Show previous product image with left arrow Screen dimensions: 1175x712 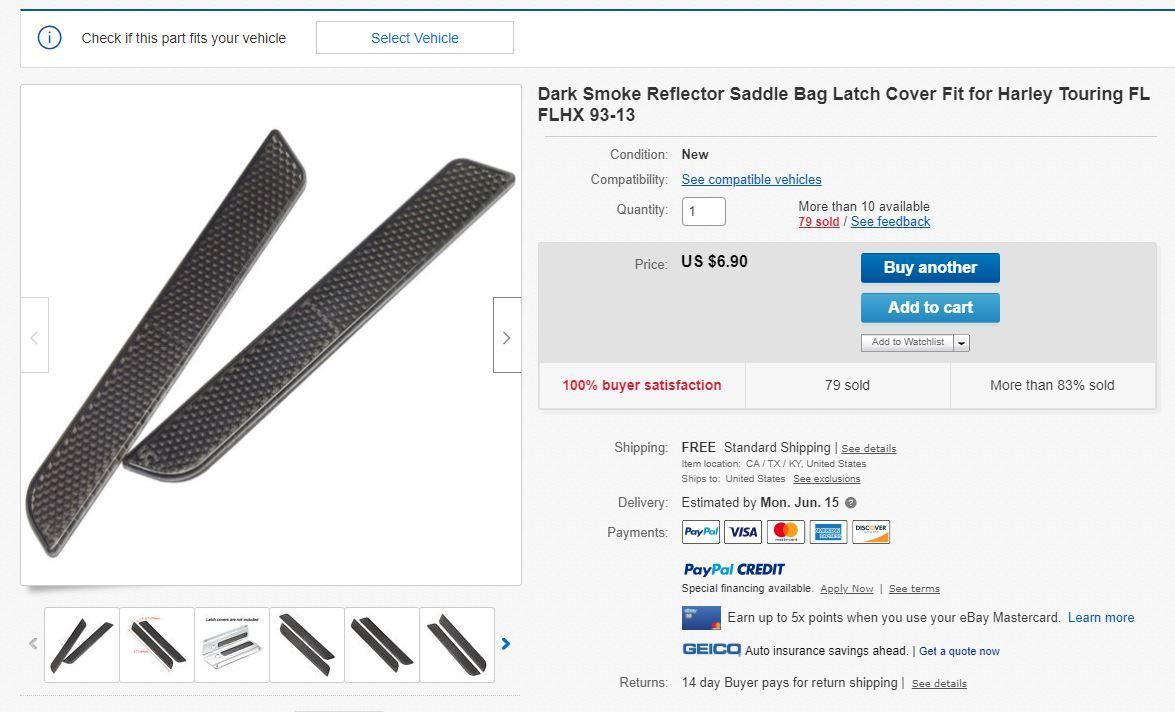pos(34,336)
